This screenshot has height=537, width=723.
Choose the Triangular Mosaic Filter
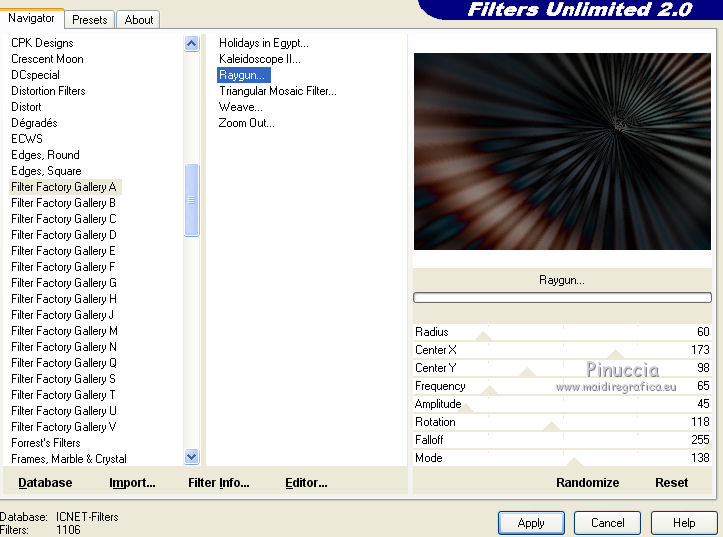[x=278, y=91]
